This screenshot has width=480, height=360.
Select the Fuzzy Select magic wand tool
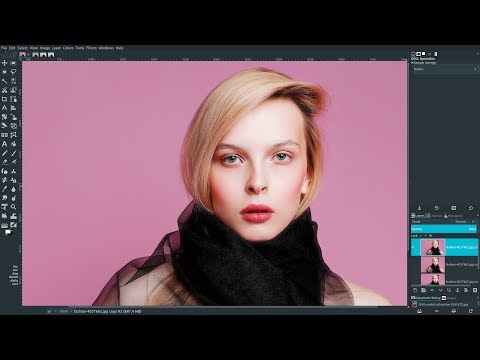click(x=4, y=81)
